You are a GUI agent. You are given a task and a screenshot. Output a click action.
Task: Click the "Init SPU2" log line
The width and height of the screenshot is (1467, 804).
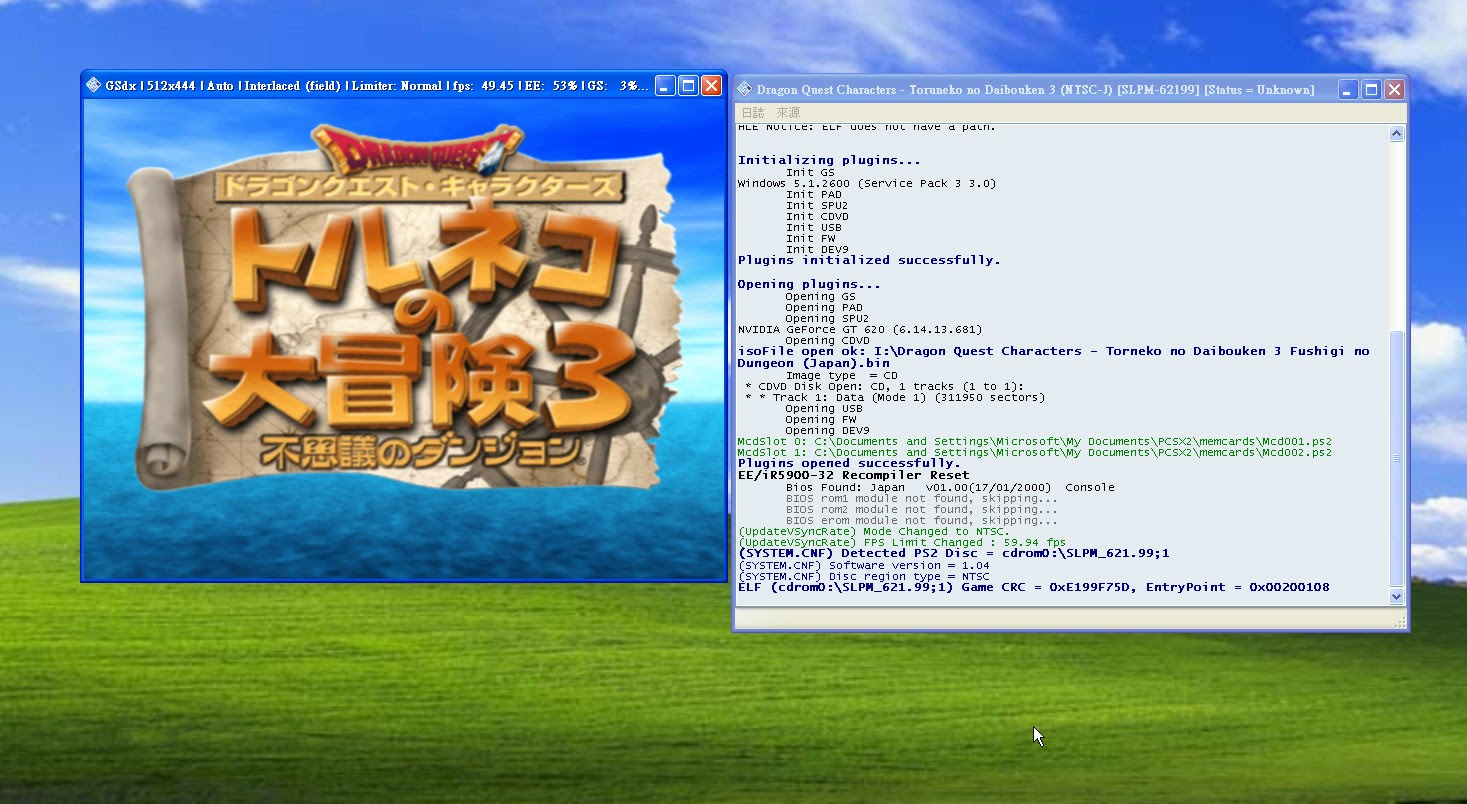coord(817,206)
